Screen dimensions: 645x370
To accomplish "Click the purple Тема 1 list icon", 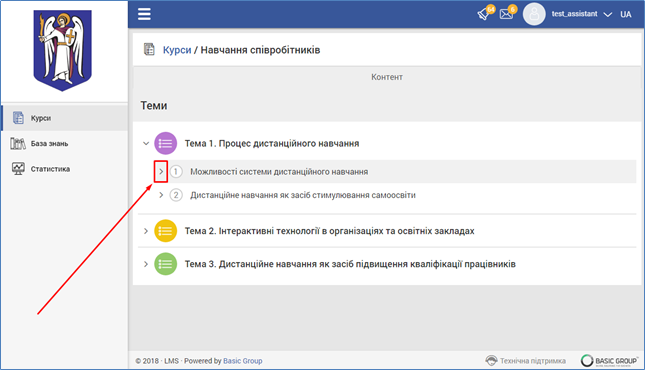I will pos(165,143).
